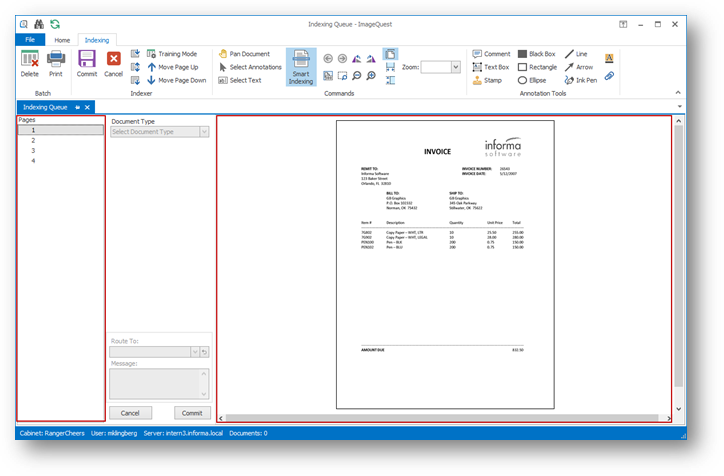The height and width of the screenshot is (476, 724).
Task: Rotate the page right
Action: pyautogui.click(x=371, y=59)
